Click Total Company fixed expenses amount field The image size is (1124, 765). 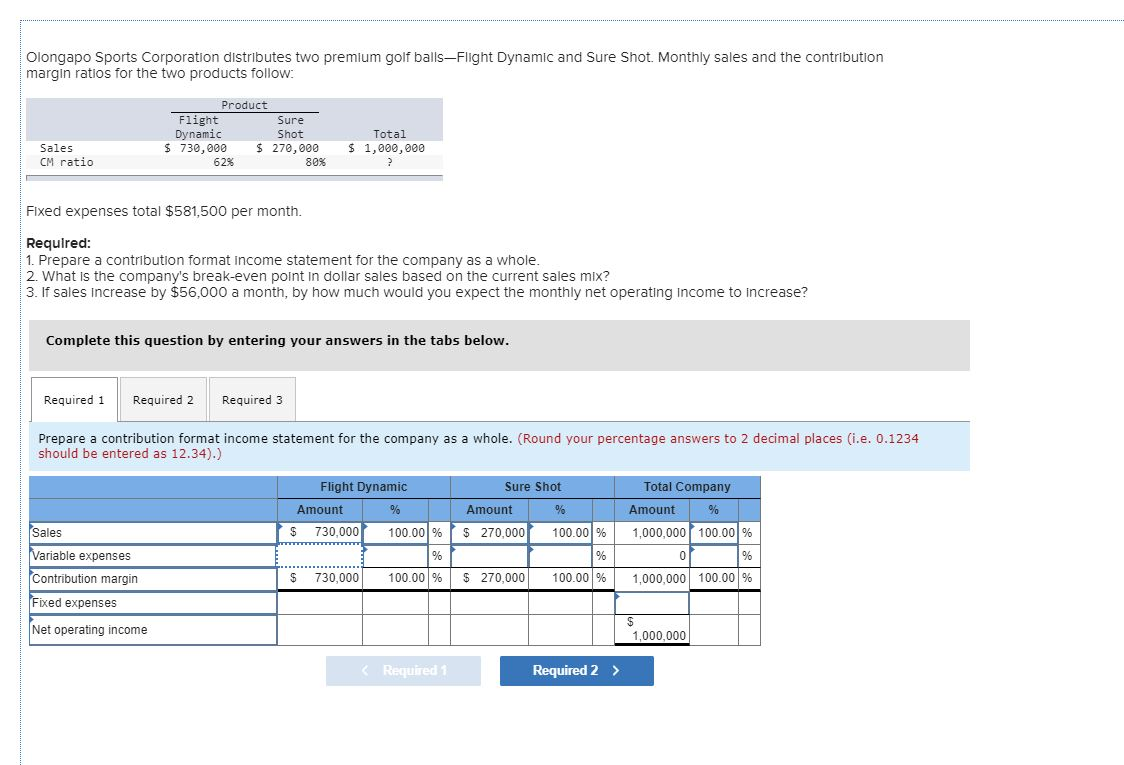coord(652,603)
